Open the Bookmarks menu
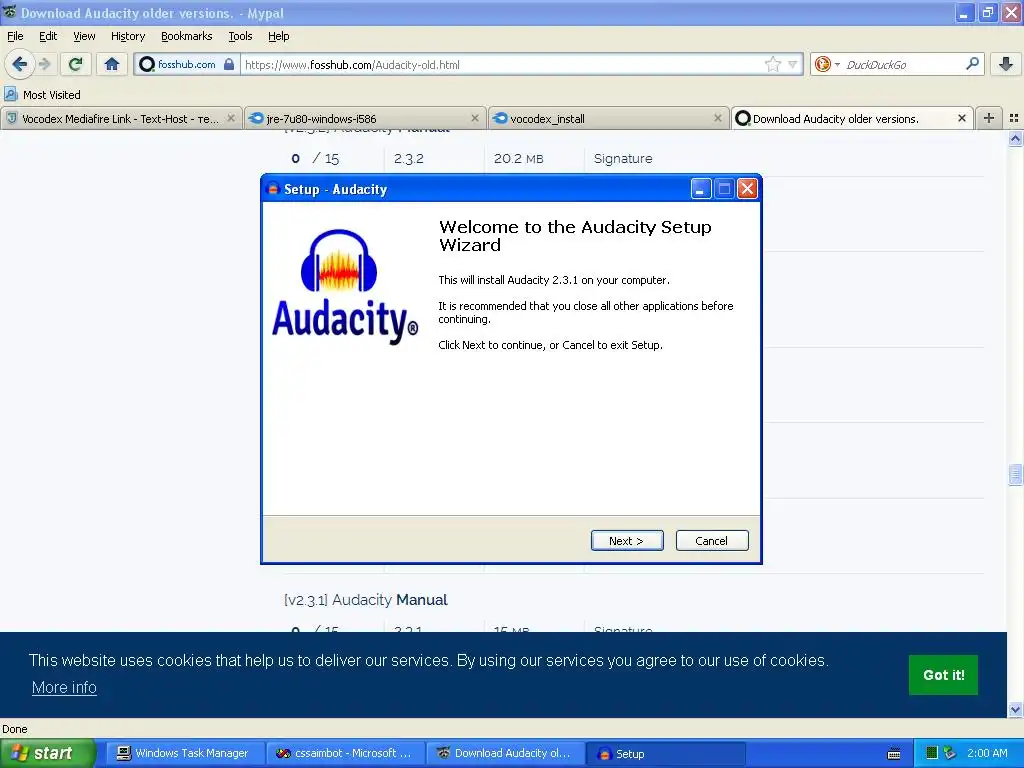The image size is (1024, 768). point(187,36)
